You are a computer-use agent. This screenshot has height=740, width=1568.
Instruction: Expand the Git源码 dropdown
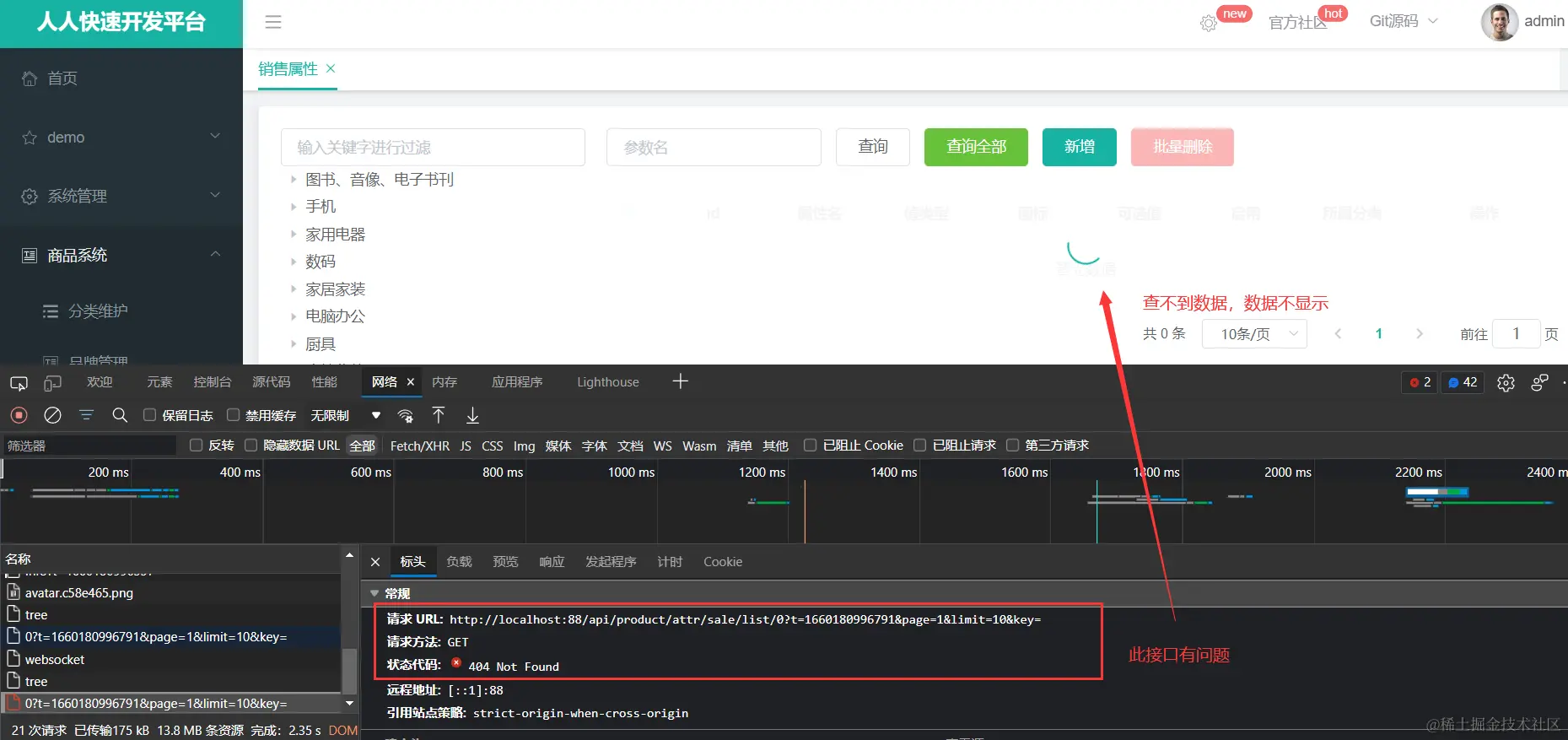(1404, 21)
